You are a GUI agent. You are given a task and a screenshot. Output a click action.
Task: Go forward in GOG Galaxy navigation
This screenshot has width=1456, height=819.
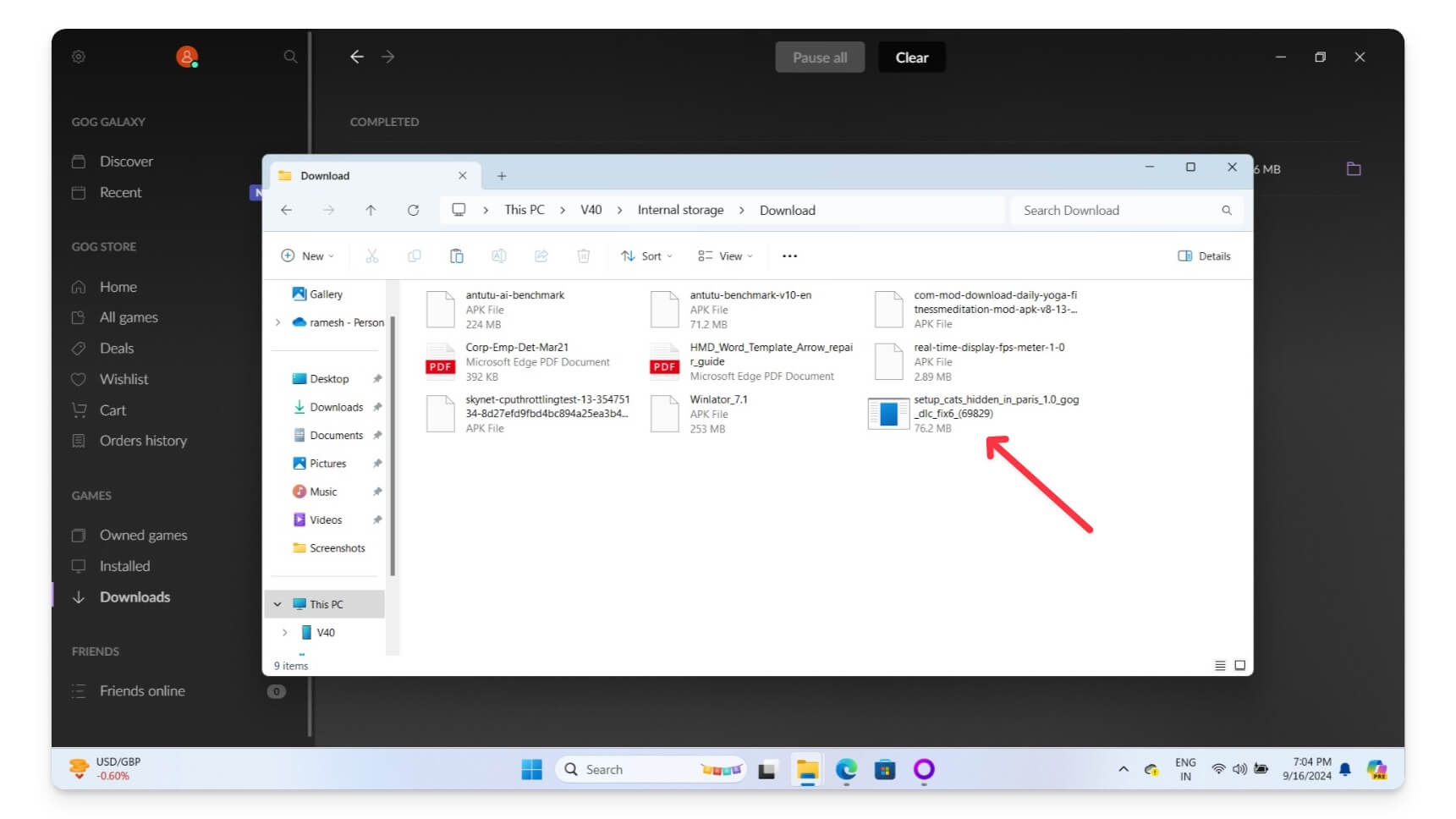coord(387,57)
